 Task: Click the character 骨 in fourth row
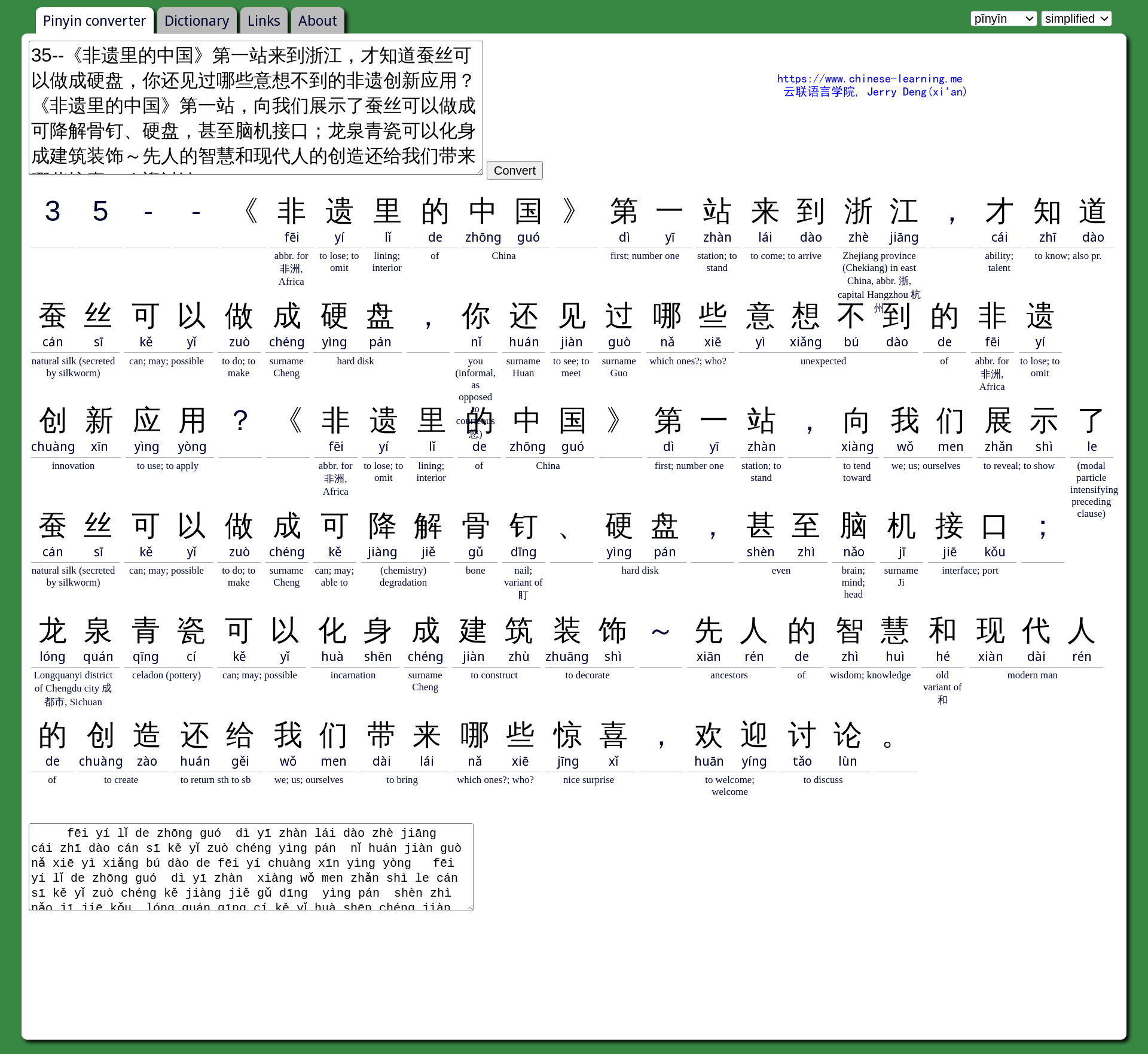click(x=476, y=526)
